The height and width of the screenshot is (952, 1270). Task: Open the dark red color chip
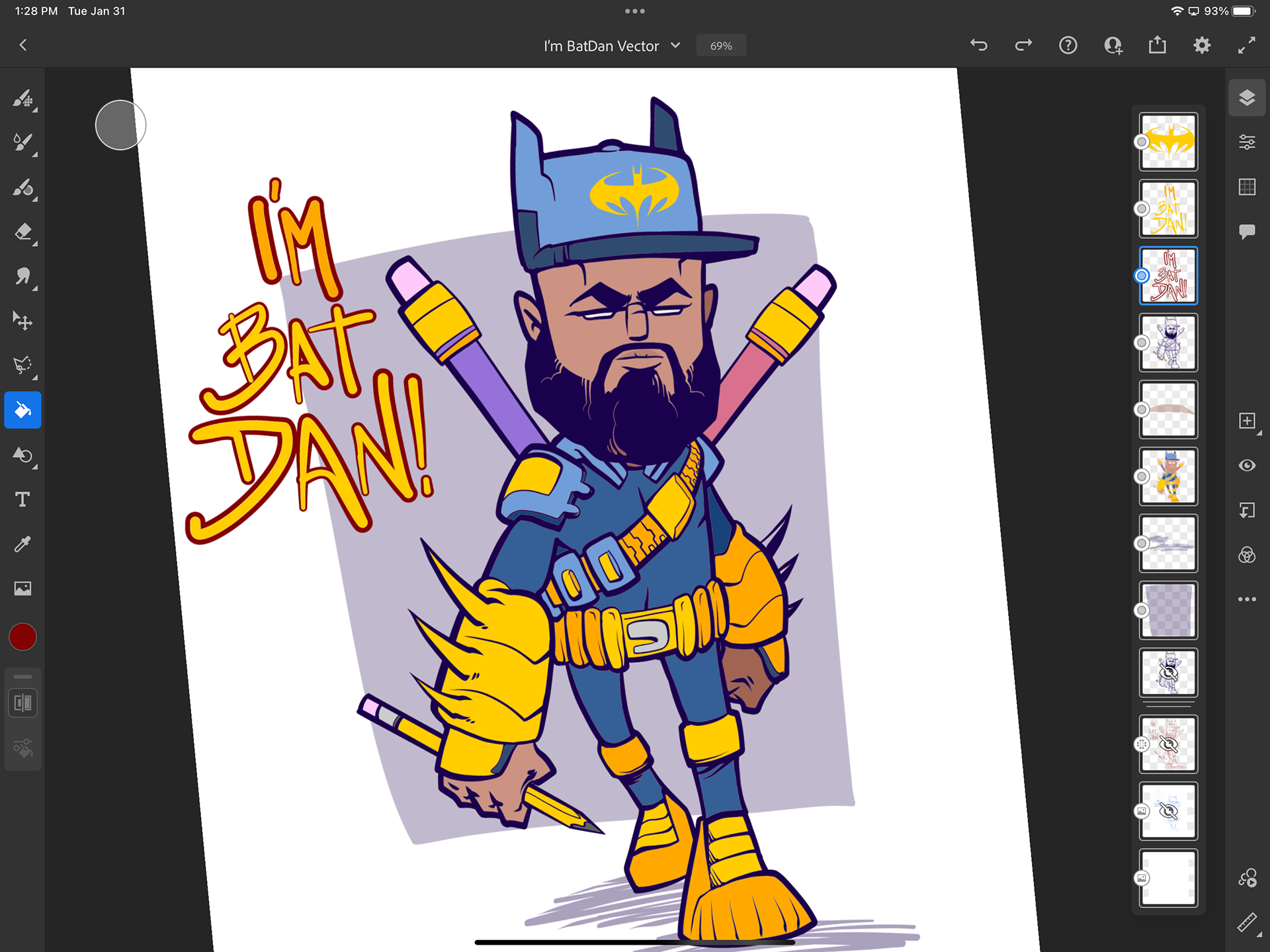tap(22, 637)
